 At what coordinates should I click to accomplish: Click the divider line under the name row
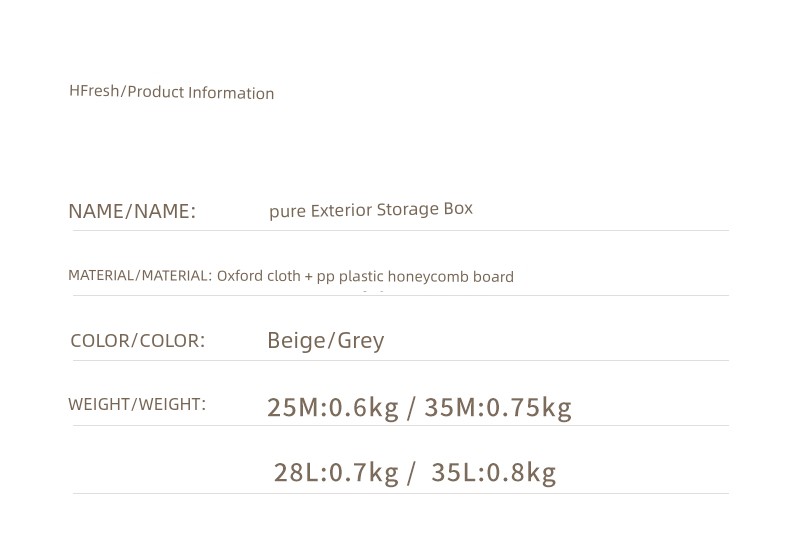401,231
